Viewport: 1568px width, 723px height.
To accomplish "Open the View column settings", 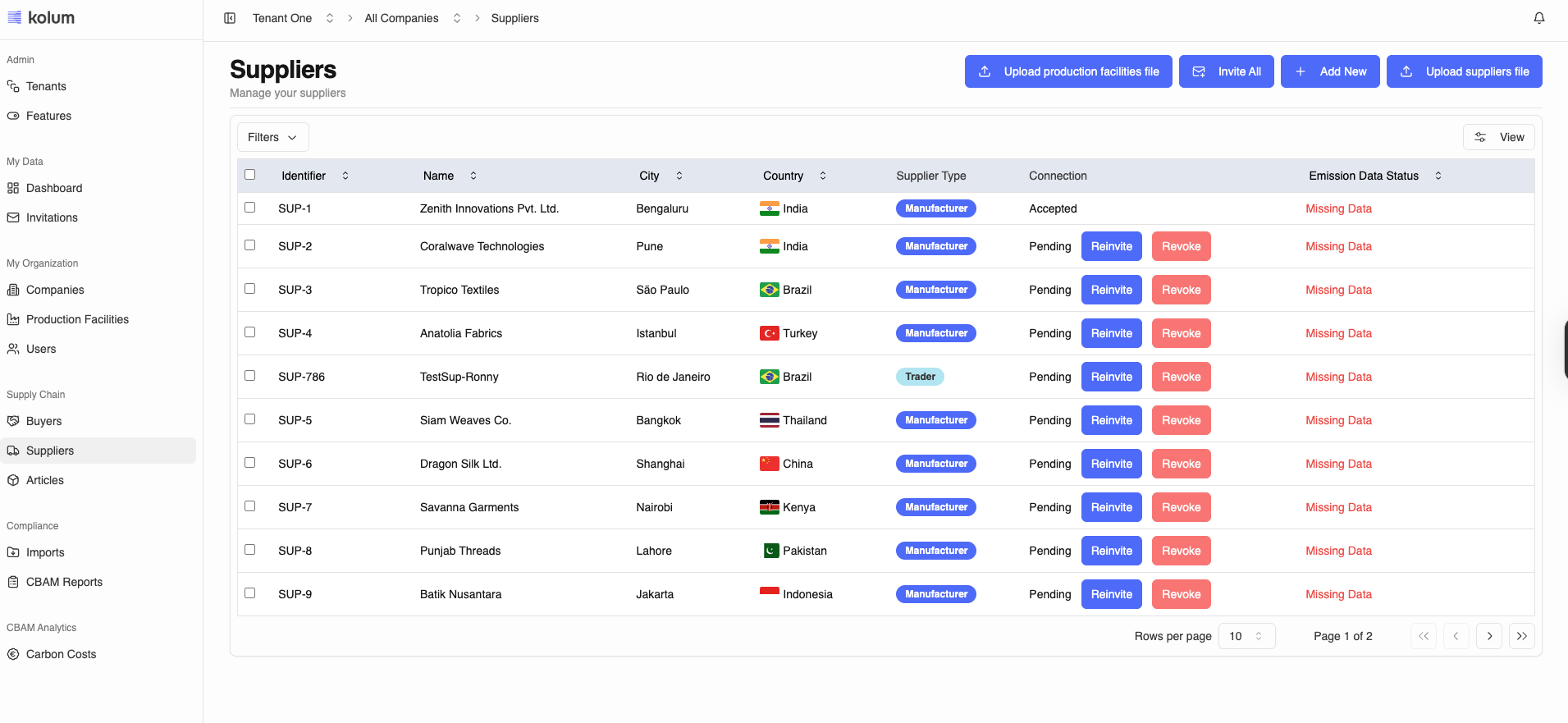I will pyautogui.click(x=1498, y=137).
